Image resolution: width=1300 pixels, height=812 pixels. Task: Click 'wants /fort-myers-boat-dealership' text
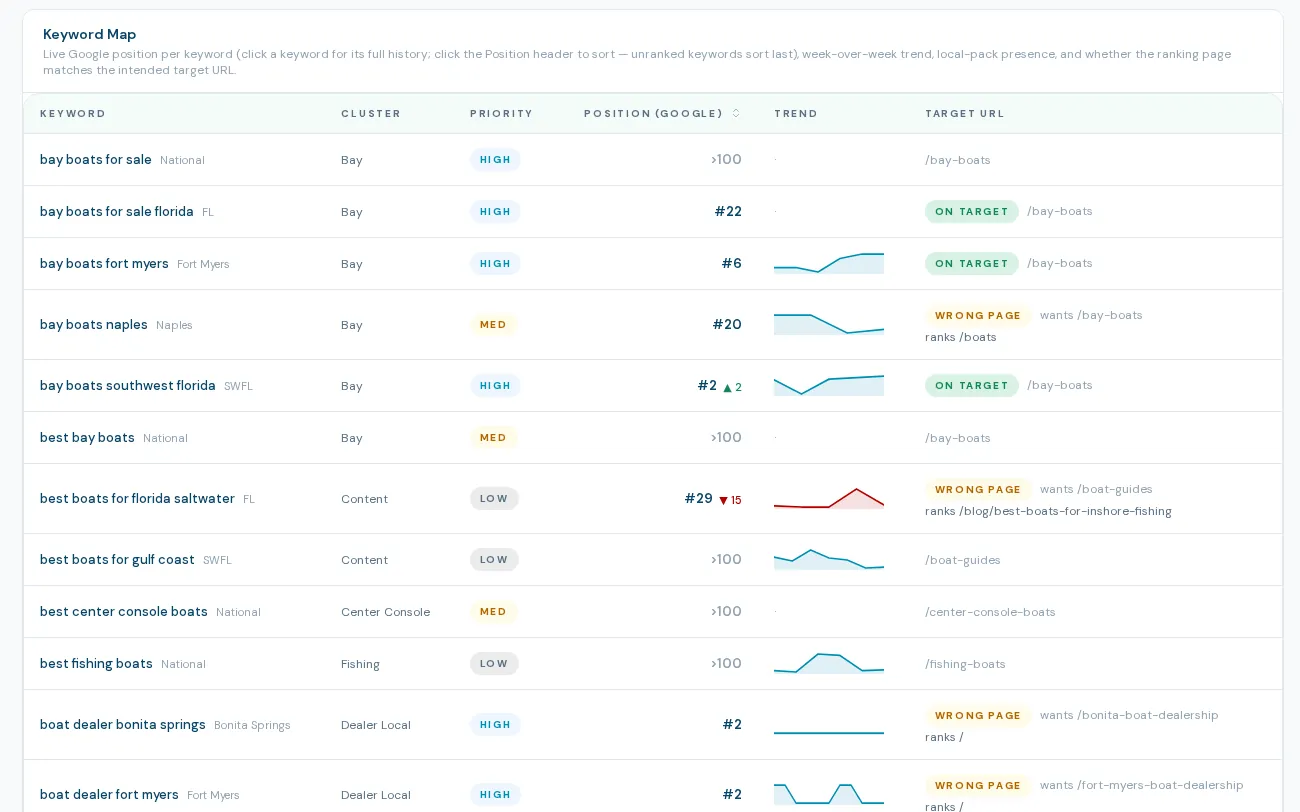[x=1142, y=786]
